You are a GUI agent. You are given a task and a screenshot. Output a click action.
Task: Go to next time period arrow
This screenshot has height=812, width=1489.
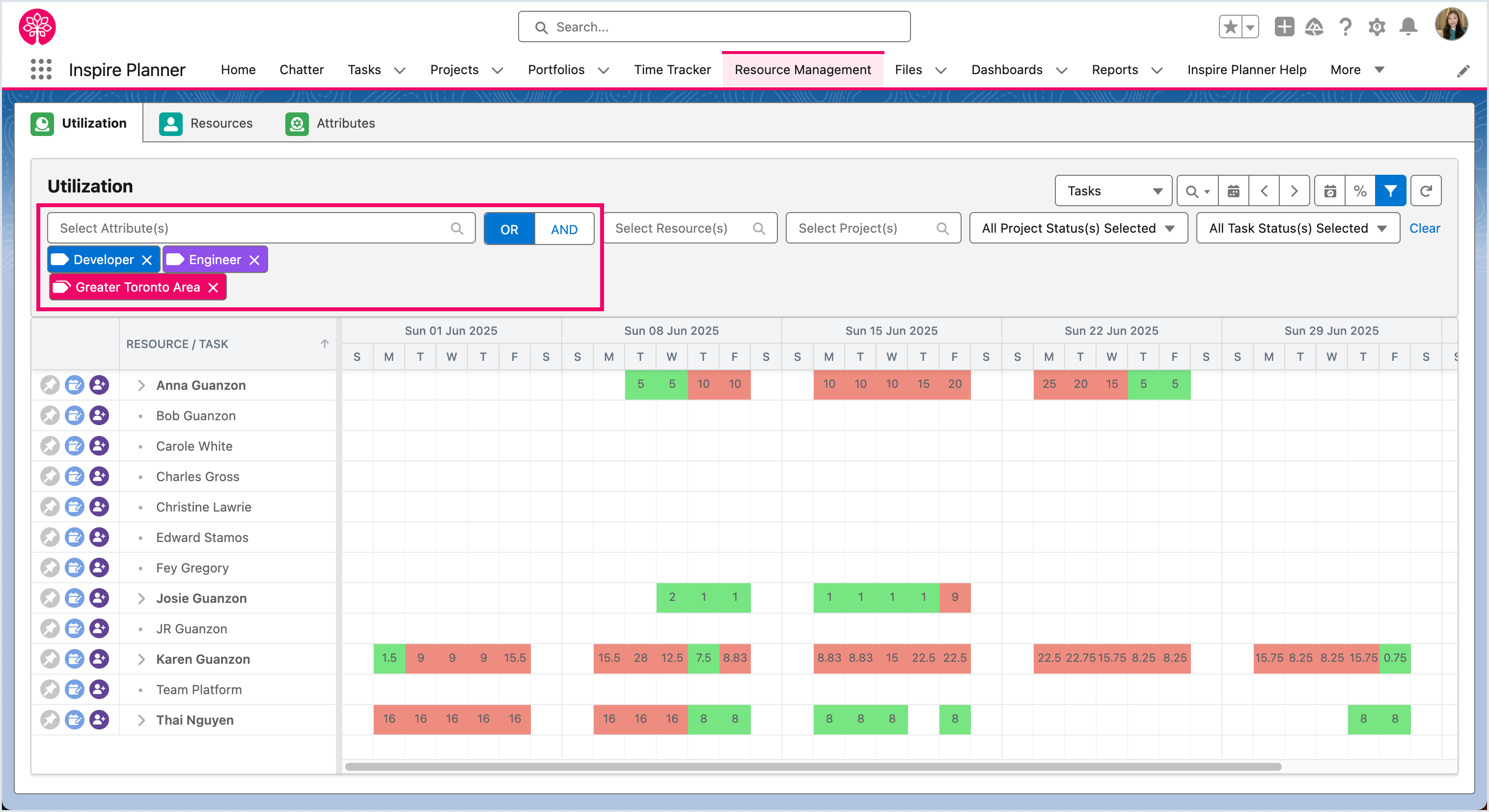point(1294,190)
